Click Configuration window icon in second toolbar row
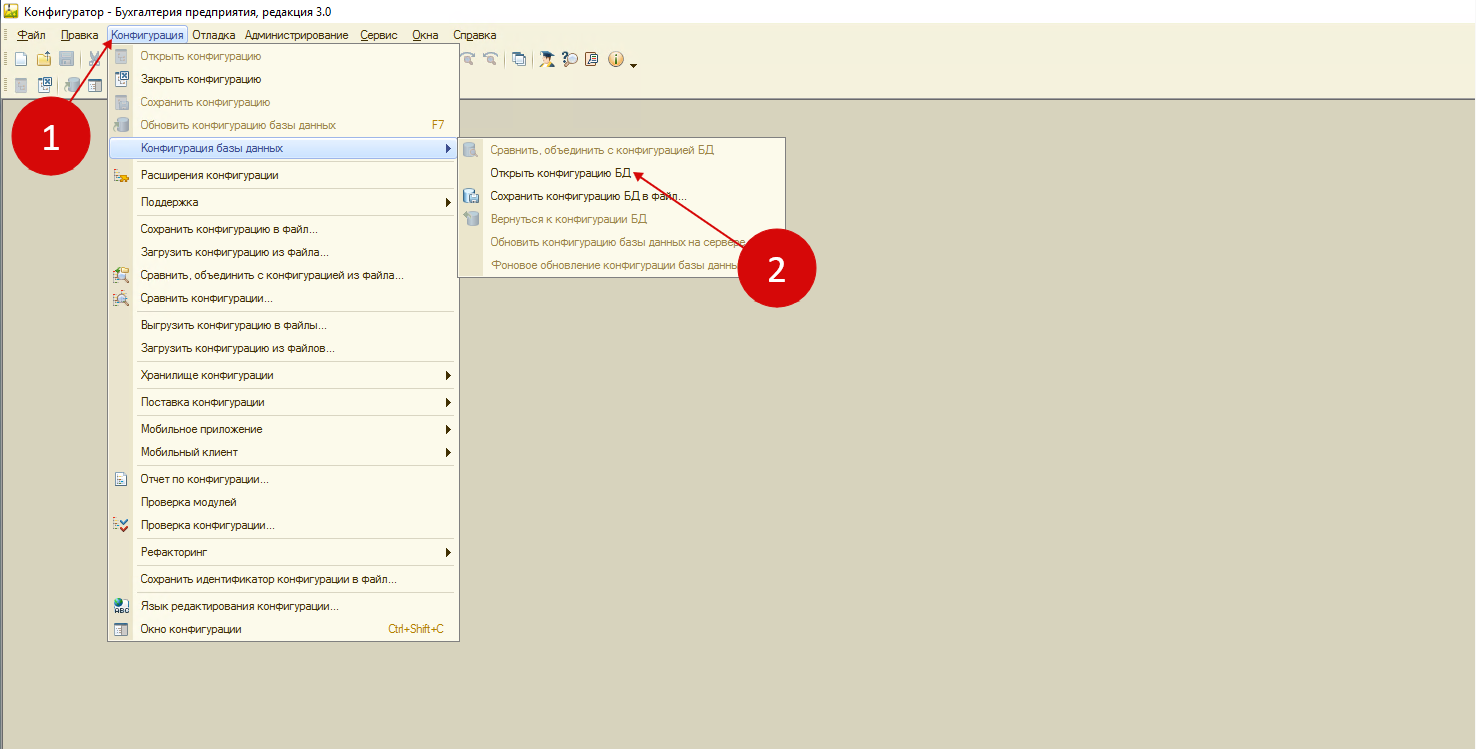1476x749 pixels. click(95, 85)
